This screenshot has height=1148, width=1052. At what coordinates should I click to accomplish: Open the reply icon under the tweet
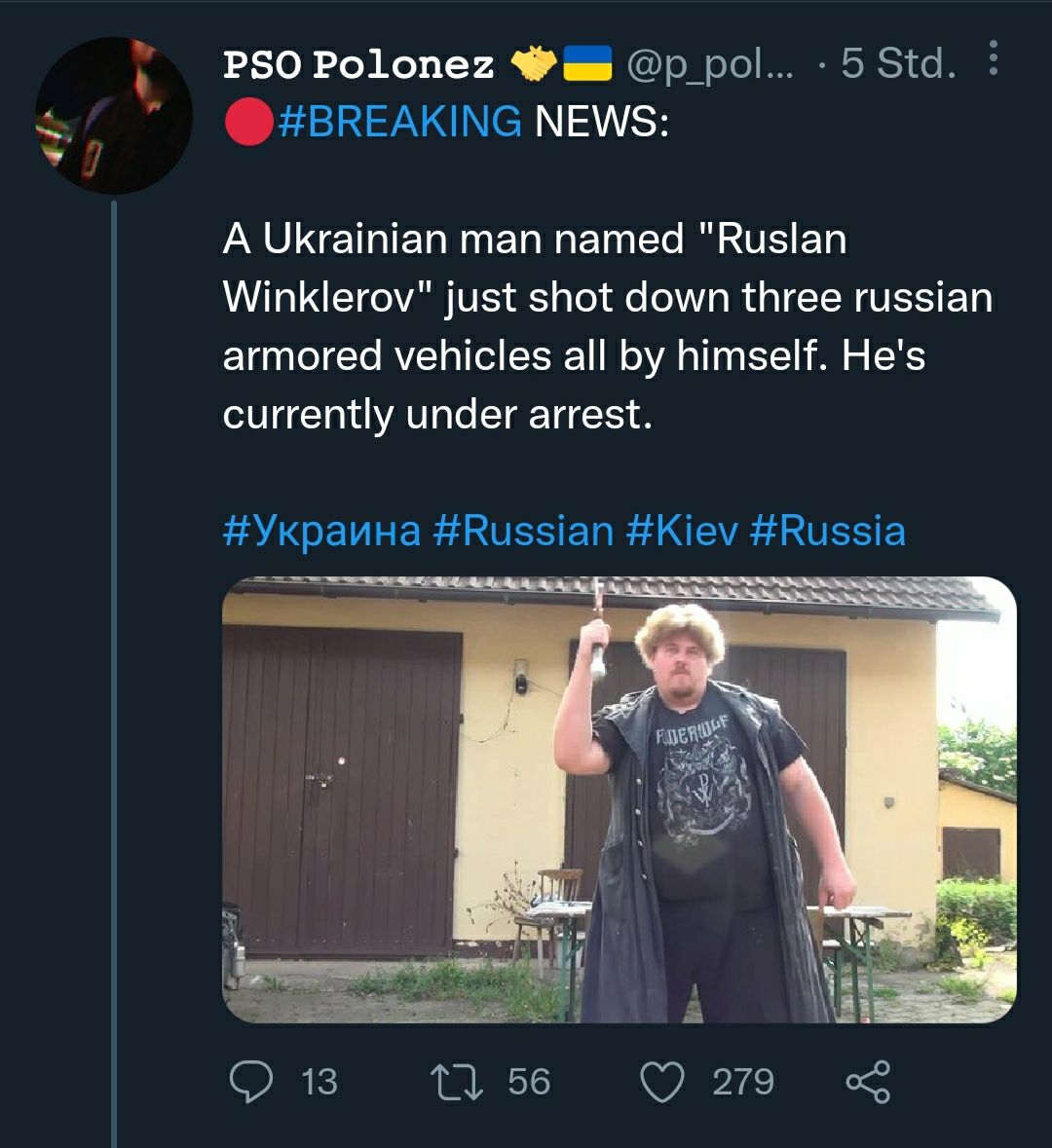(250, 1082)
